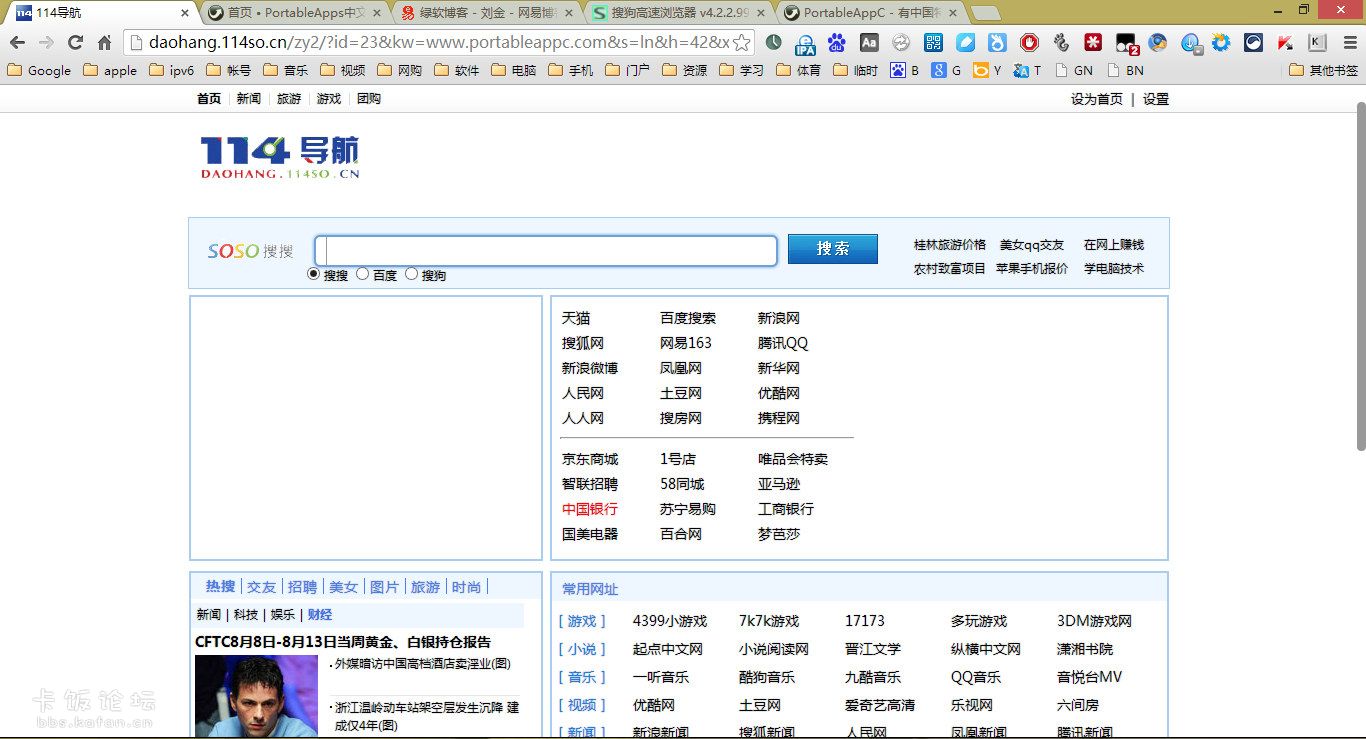This screenshot has width=1366, height=739.
Task: Select the 搜搜 search engine radio
Action: pyautogui.click(x=314, y=274)
